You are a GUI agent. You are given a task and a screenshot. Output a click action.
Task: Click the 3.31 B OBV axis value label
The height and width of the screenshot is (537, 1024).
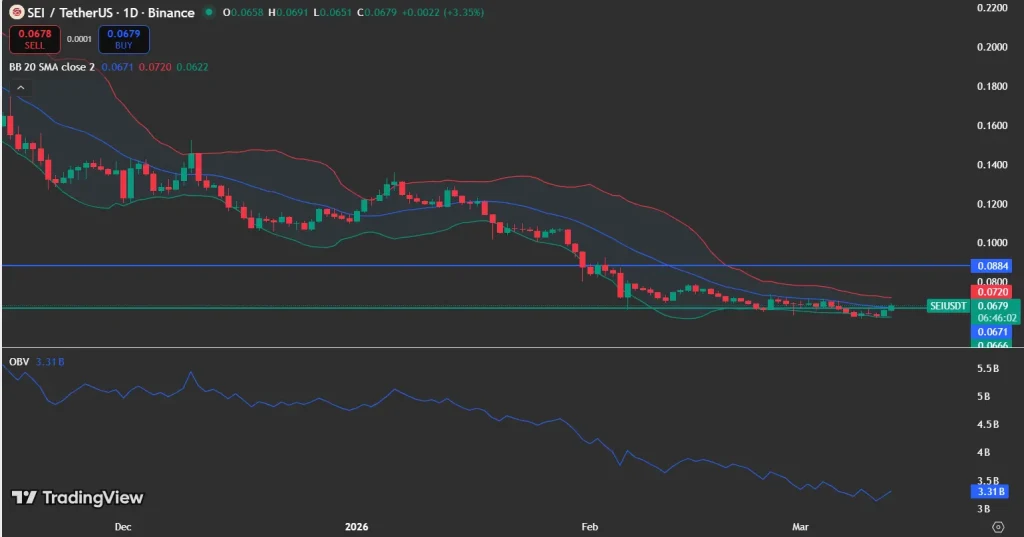tap(990, 491)
